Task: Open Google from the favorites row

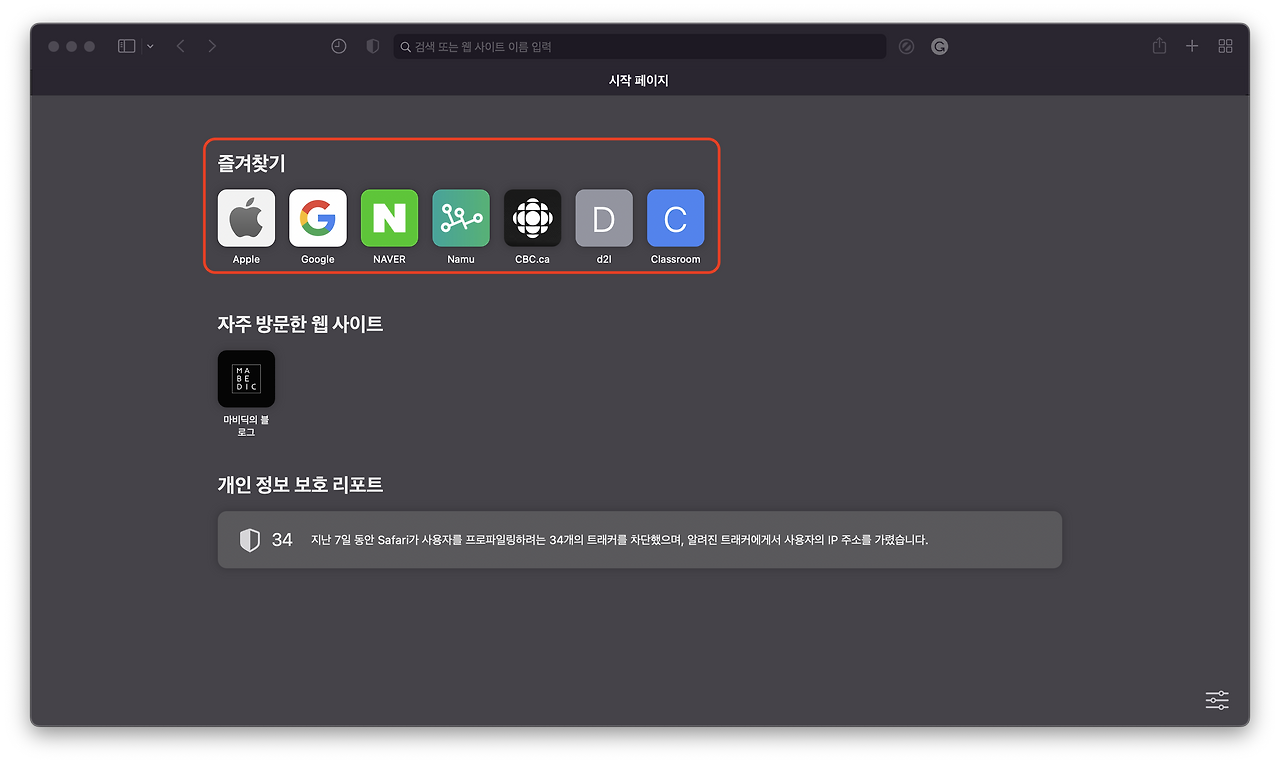Action: click(317, 219)
